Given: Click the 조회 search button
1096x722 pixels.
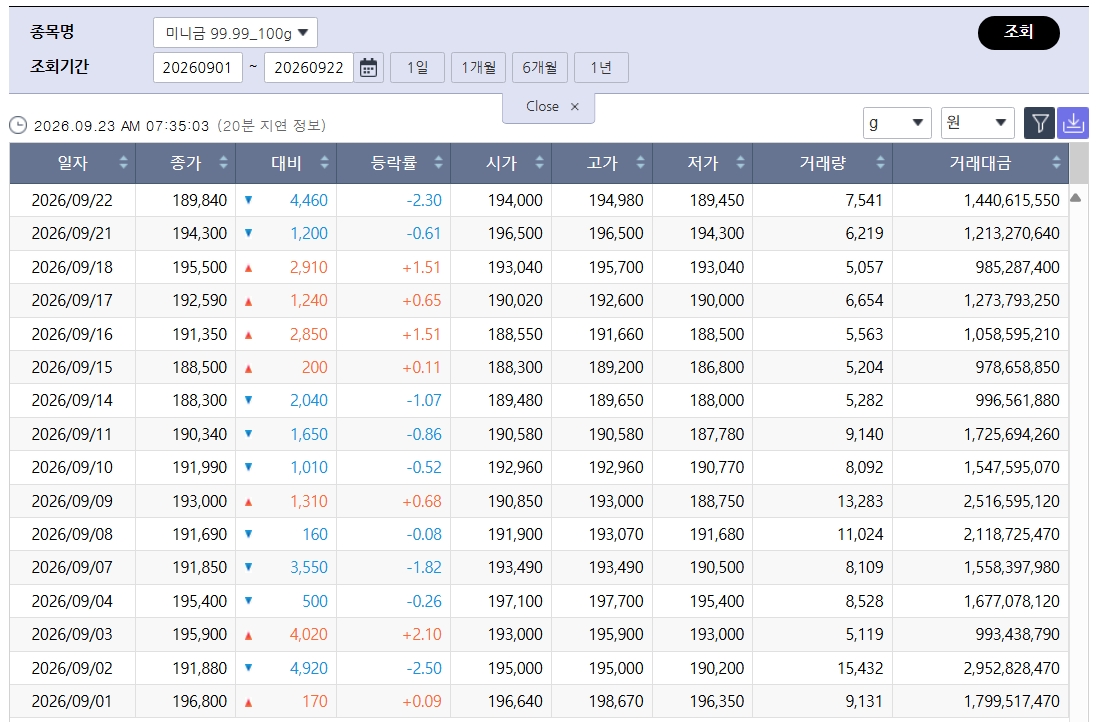Looking at the screenshot, I should coord(1018,32).
